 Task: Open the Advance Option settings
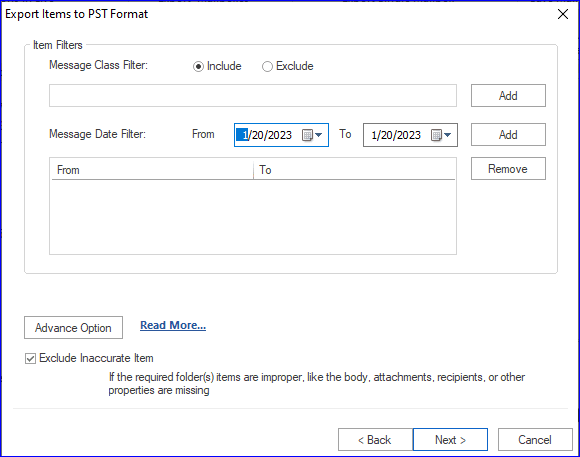pyautogui.click(x=73, y=327)
